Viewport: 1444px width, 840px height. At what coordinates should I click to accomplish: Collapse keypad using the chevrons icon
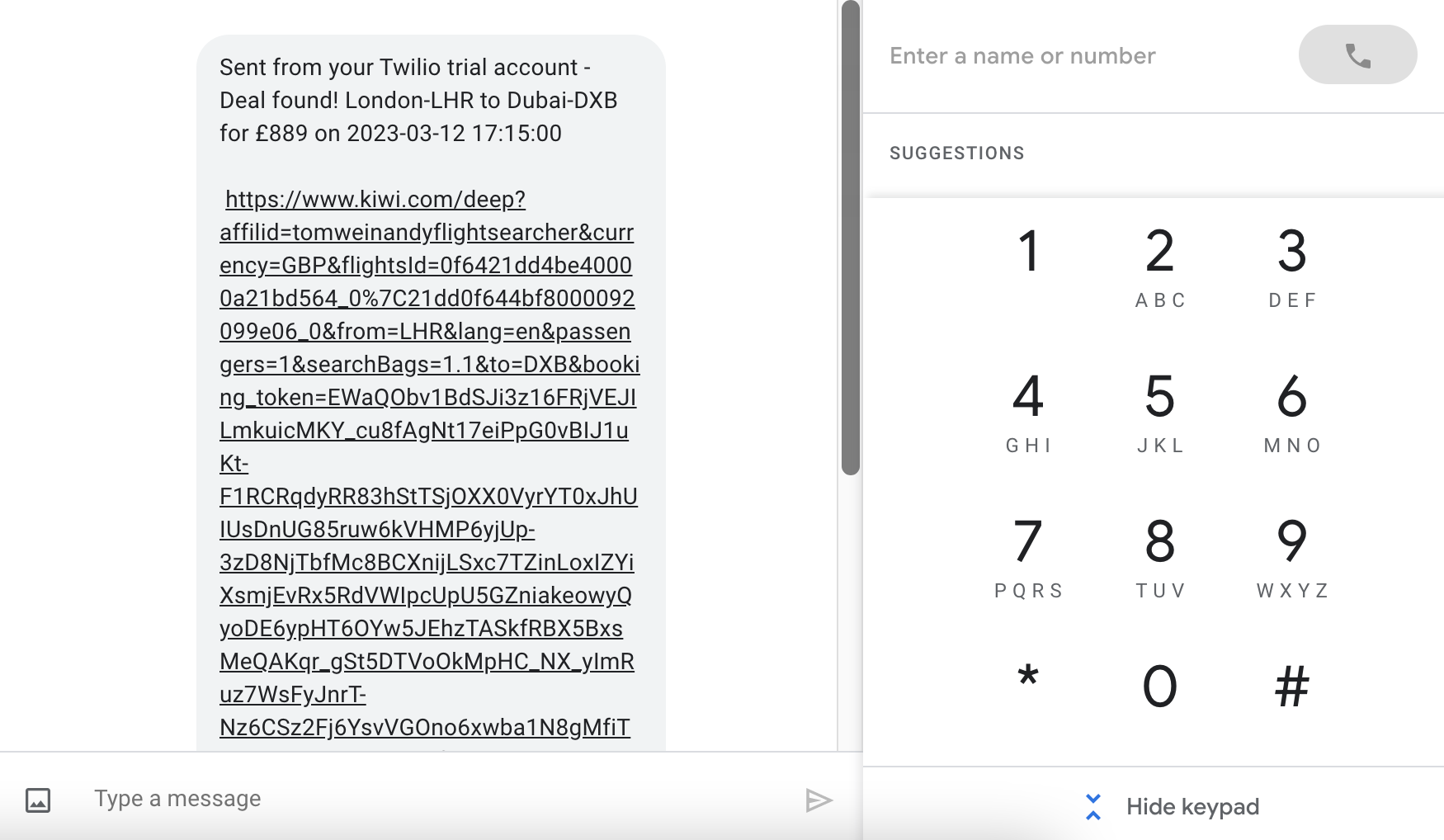coord(1093,807)
